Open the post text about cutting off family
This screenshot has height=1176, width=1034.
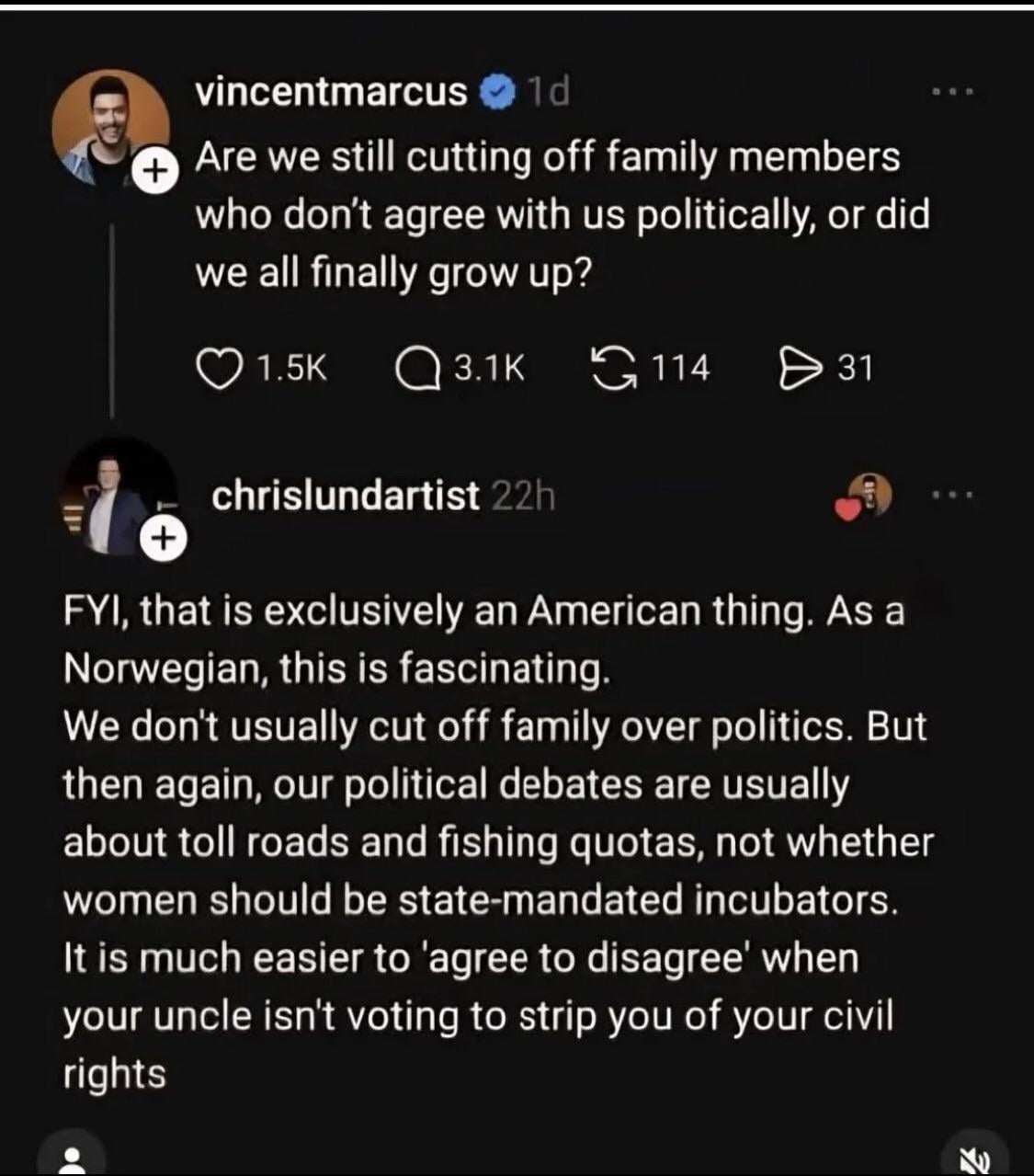(562, 215)
